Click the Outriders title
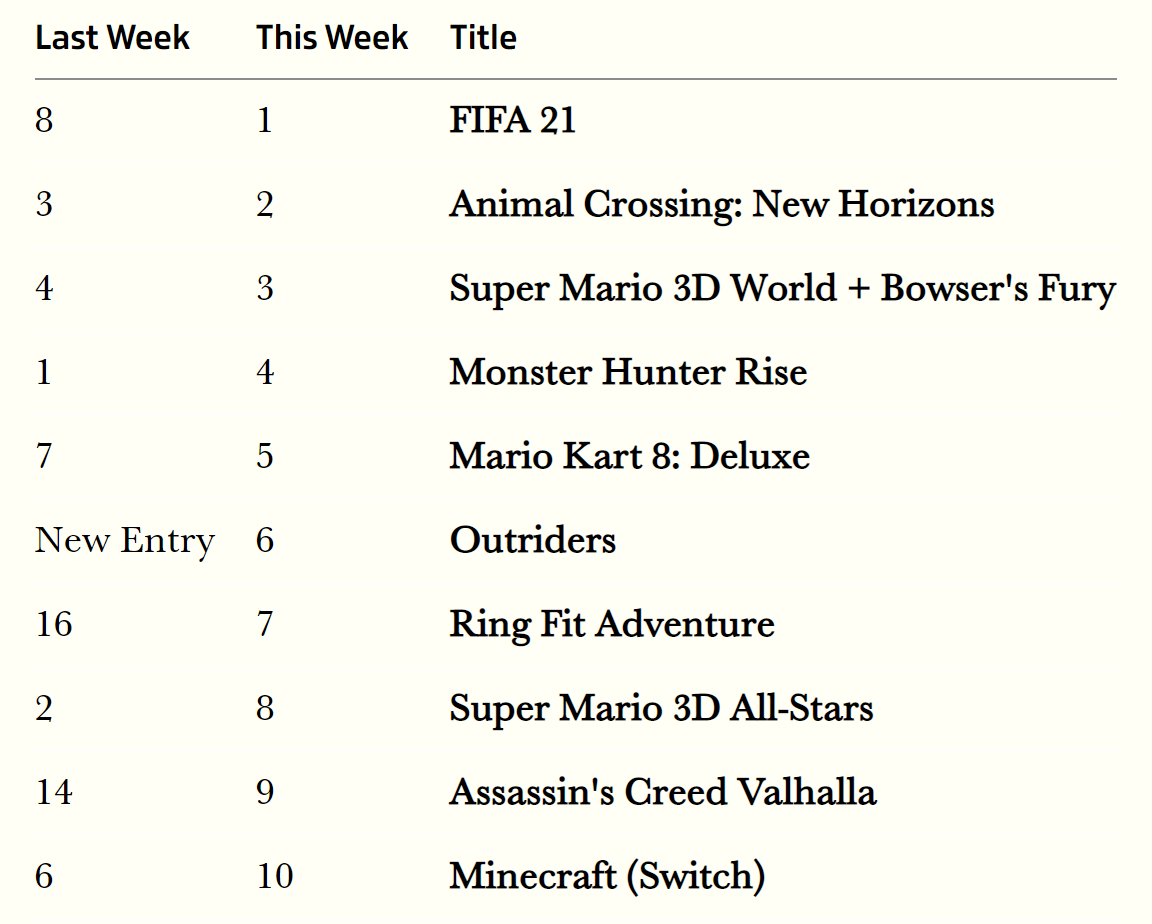Screen dimensions: 1152x924 [x=533, y=540]
